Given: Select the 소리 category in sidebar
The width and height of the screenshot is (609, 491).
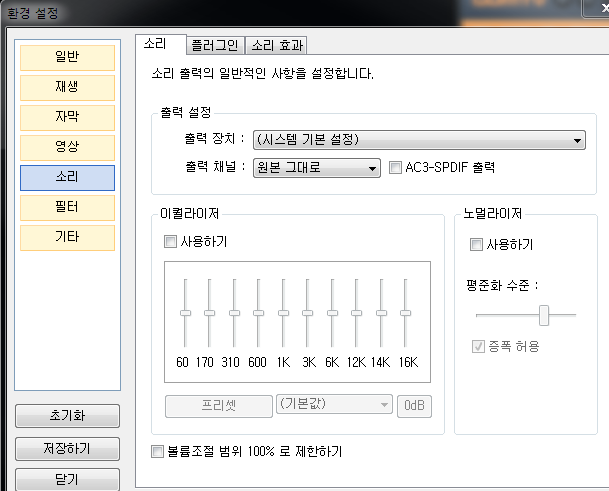Looking at the screenshot, I should click(x=67, y=178).
